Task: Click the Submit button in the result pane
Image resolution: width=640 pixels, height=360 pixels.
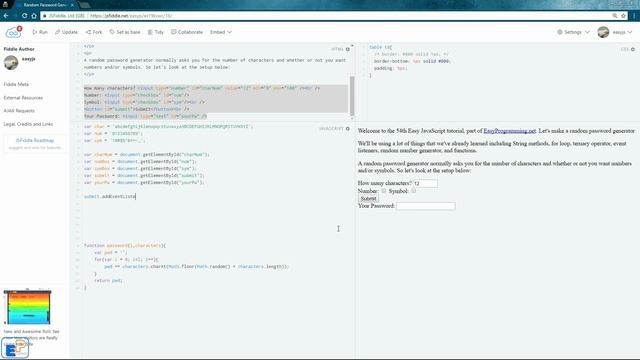Action: point(368,198)
